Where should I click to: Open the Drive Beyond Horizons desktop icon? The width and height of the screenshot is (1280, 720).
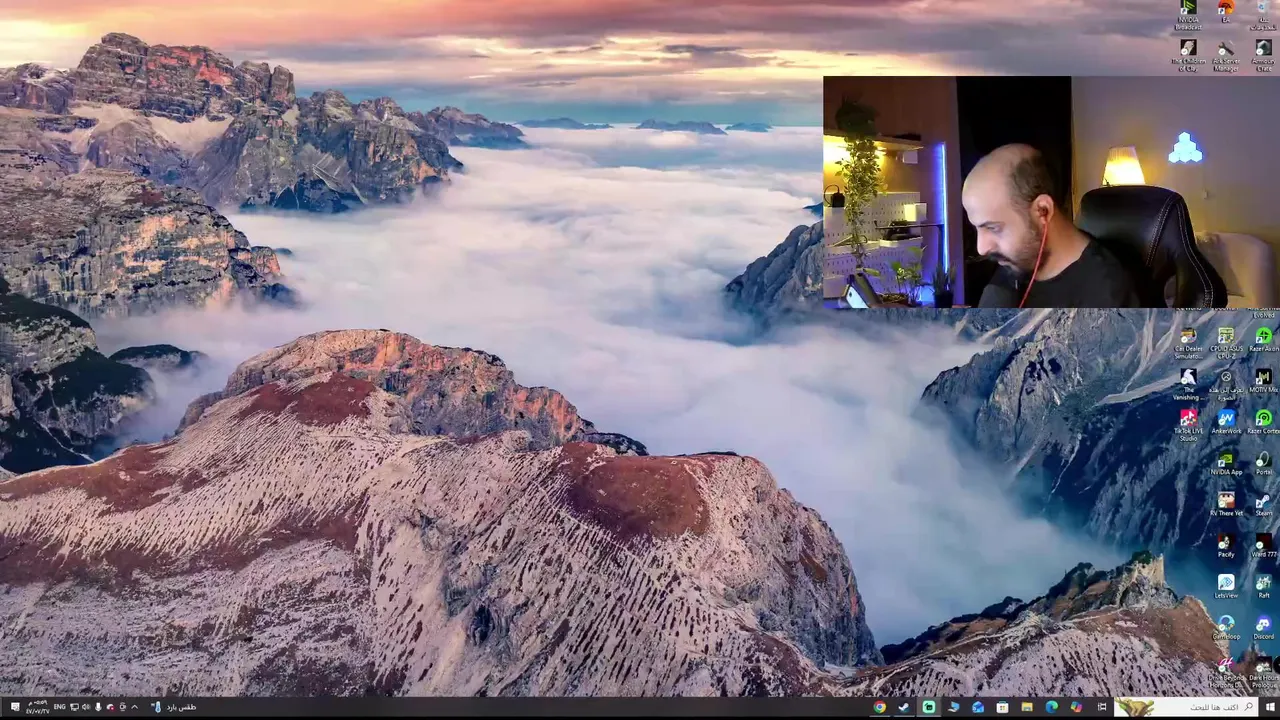pos(1226,672)
